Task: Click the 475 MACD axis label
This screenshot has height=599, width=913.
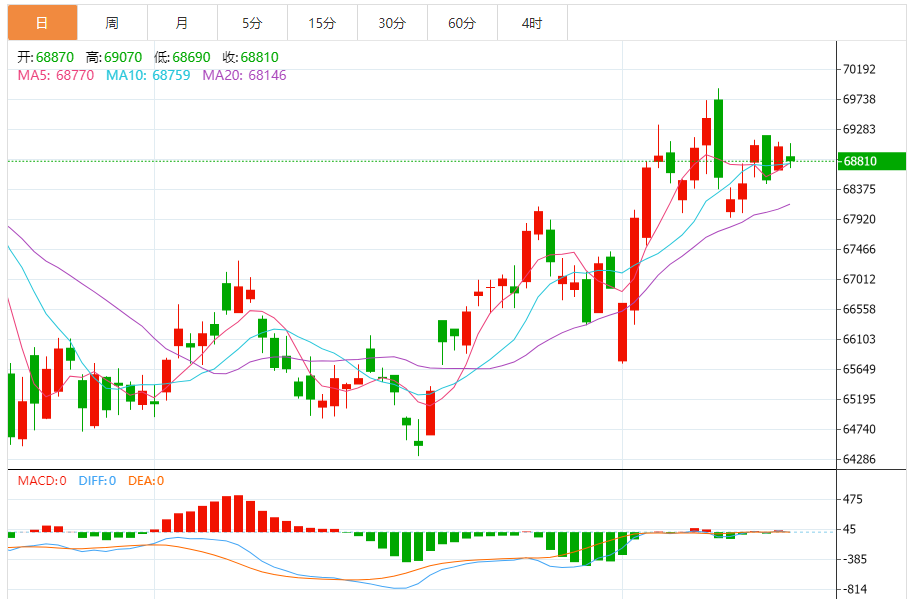Action: click(x=853, y=499)
